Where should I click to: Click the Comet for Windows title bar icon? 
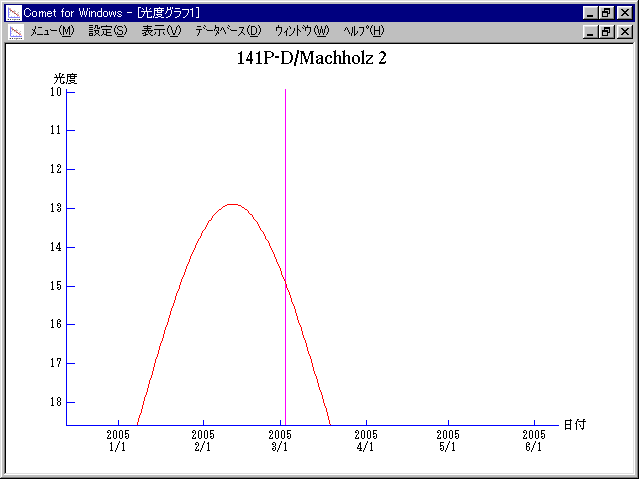click(x=13, y=12)
